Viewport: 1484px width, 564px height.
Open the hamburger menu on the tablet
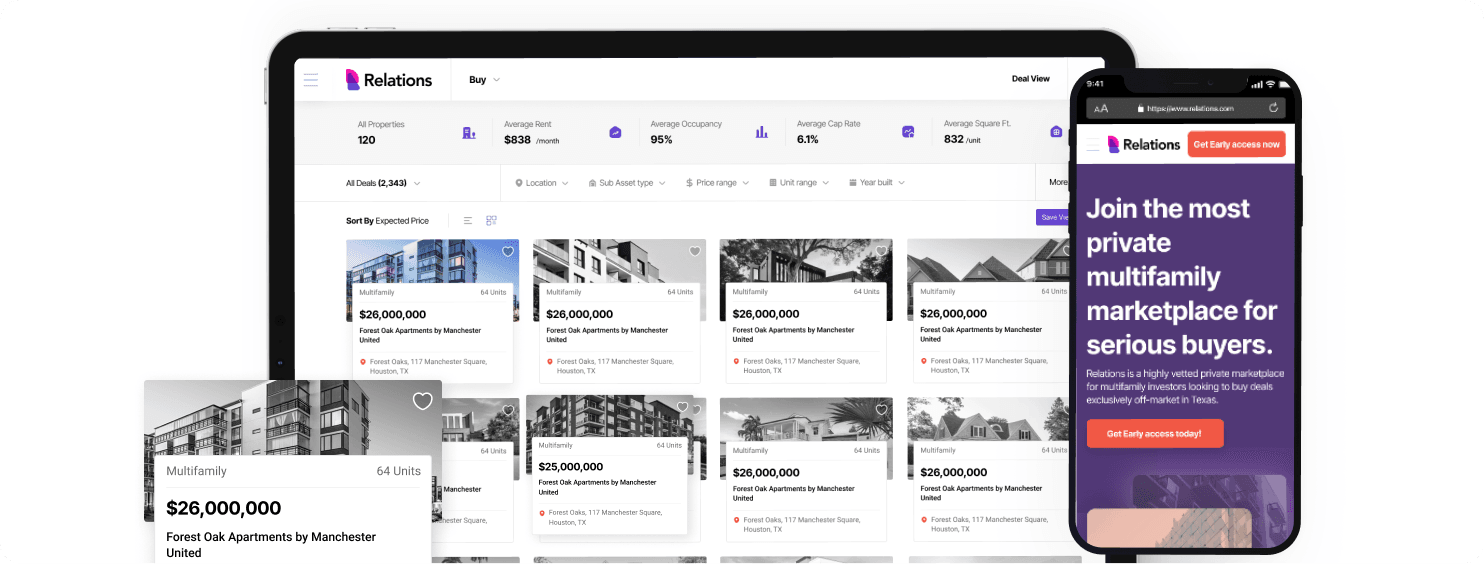pos(311,80)
